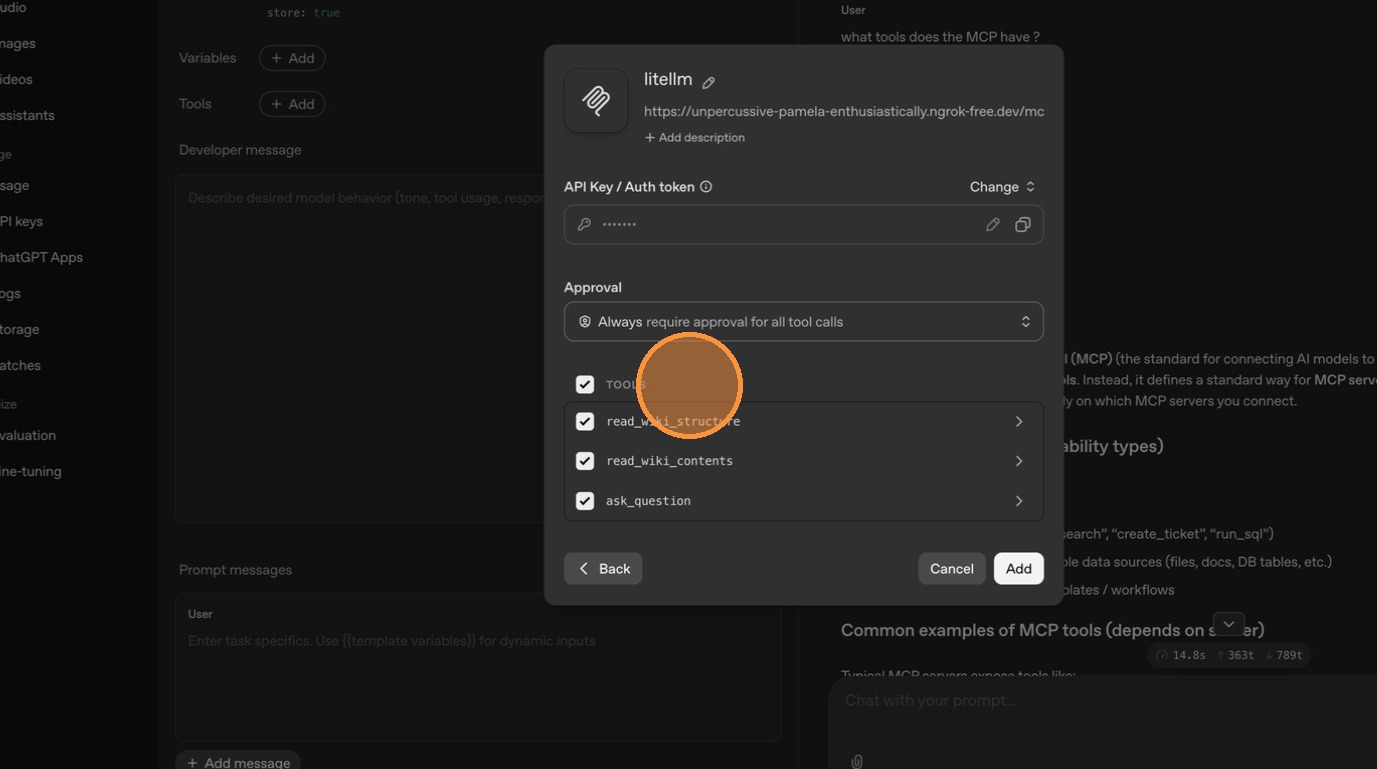This screenshot has width=1377, height=769.
Task: Click the ngrok server URL text
Action: (844, 111)
